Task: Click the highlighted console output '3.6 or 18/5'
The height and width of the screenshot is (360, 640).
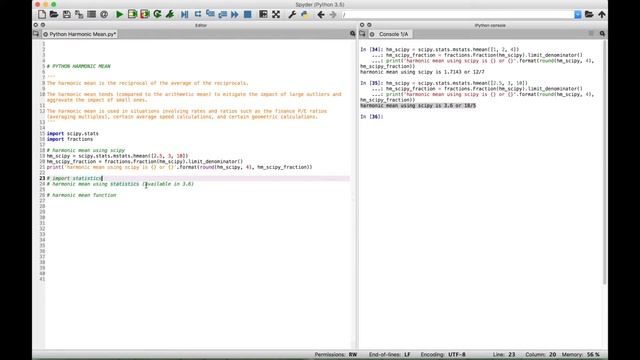Action: tap(418, 106)
